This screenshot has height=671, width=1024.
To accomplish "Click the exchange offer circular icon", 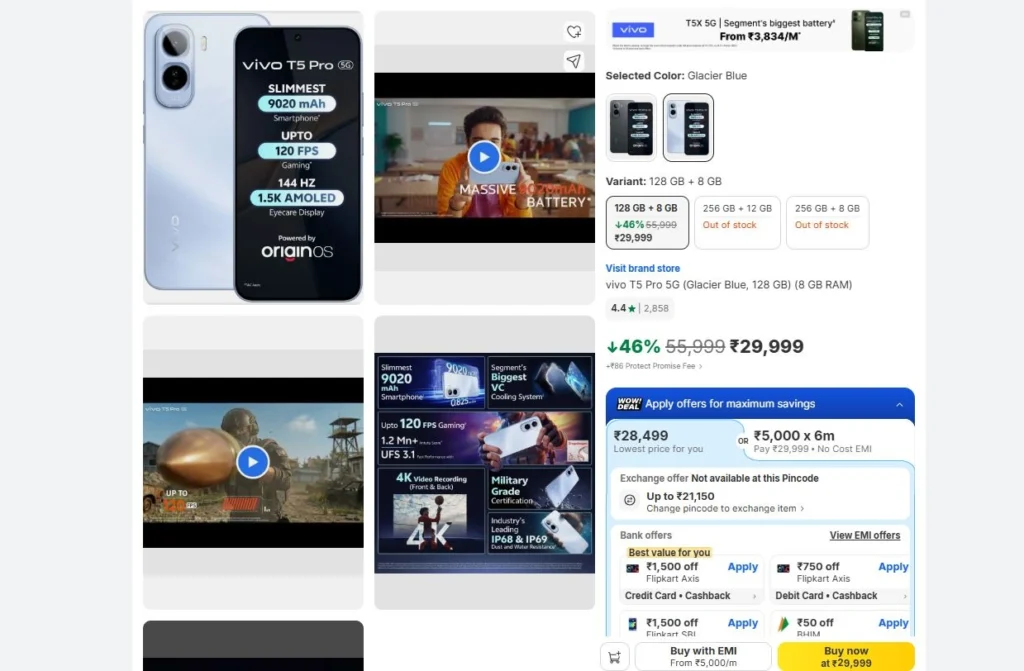I will coord(630,500).
